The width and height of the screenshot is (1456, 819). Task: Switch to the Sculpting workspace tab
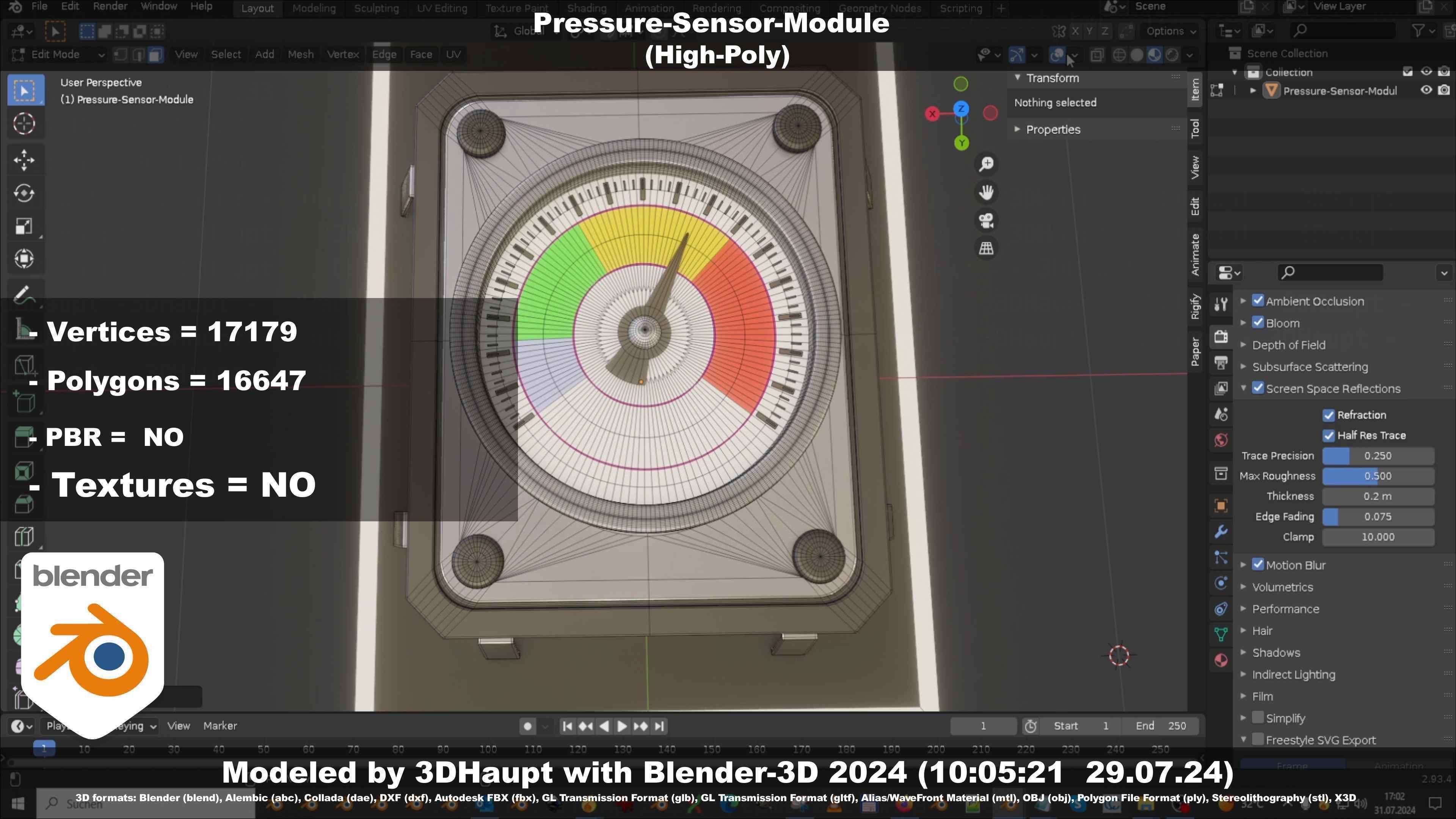377,8
